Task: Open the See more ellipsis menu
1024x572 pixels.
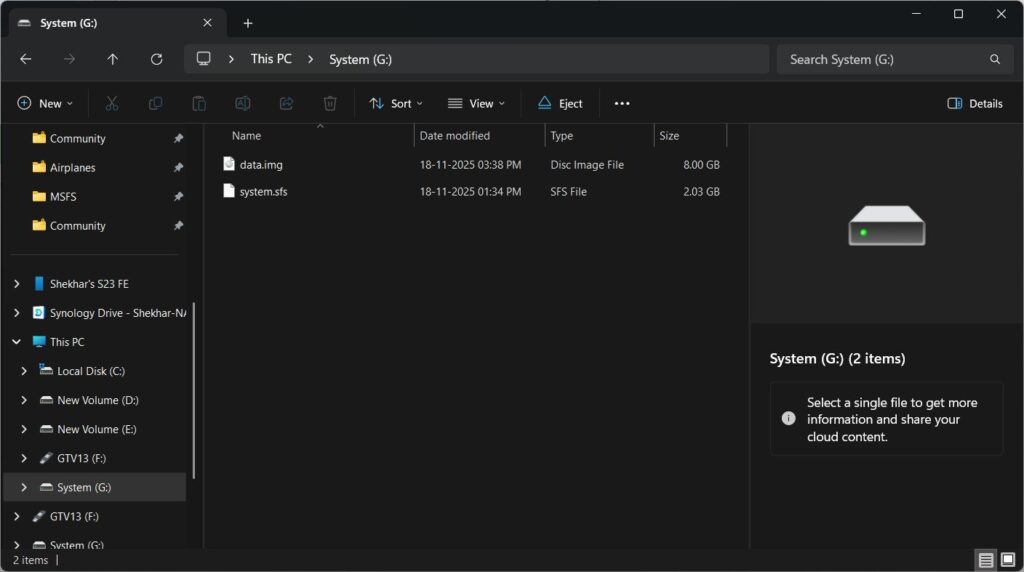Action: 622,103
